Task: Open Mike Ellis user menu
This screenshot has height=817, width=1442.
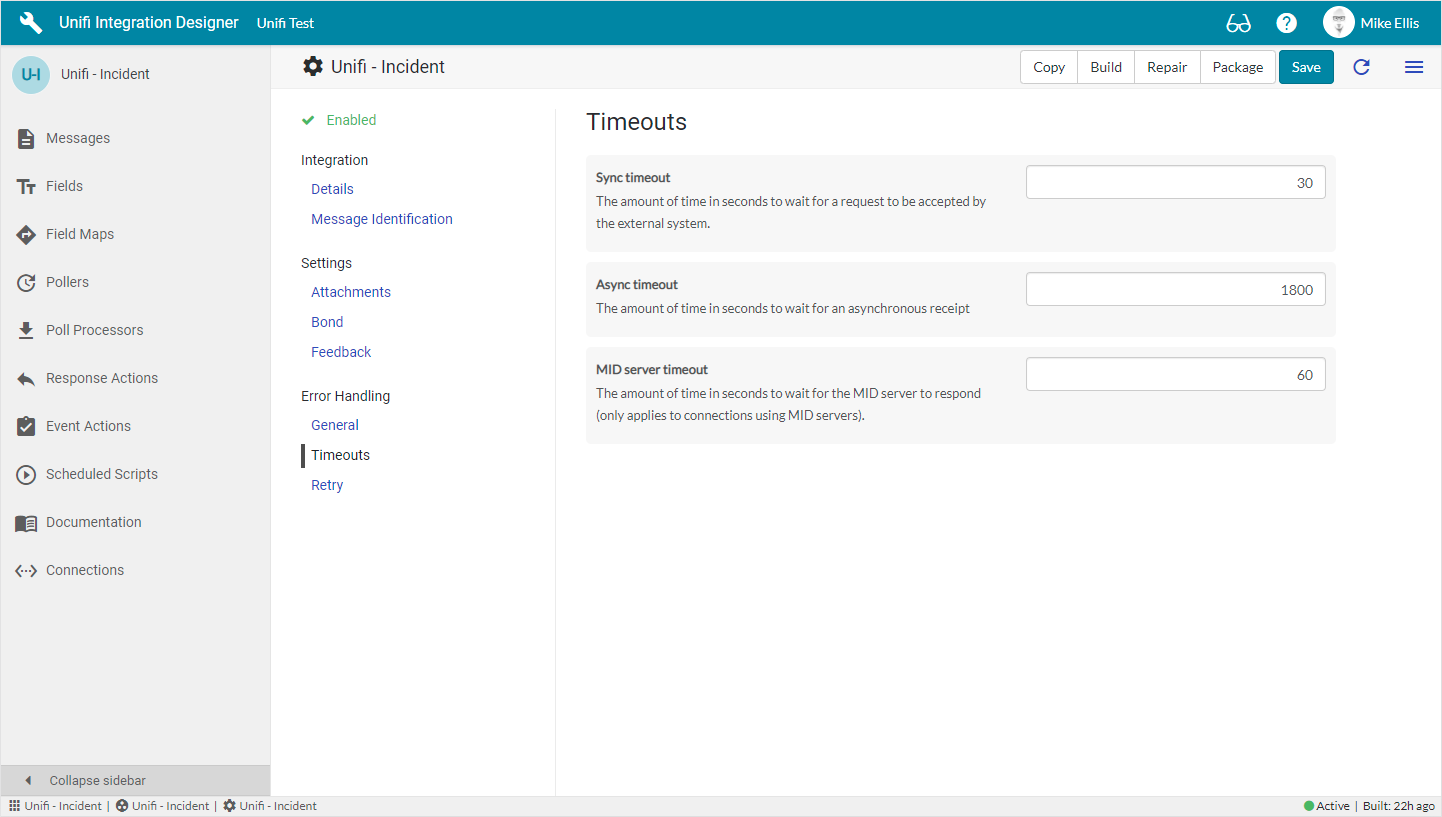Action: tap(1371, 23)
